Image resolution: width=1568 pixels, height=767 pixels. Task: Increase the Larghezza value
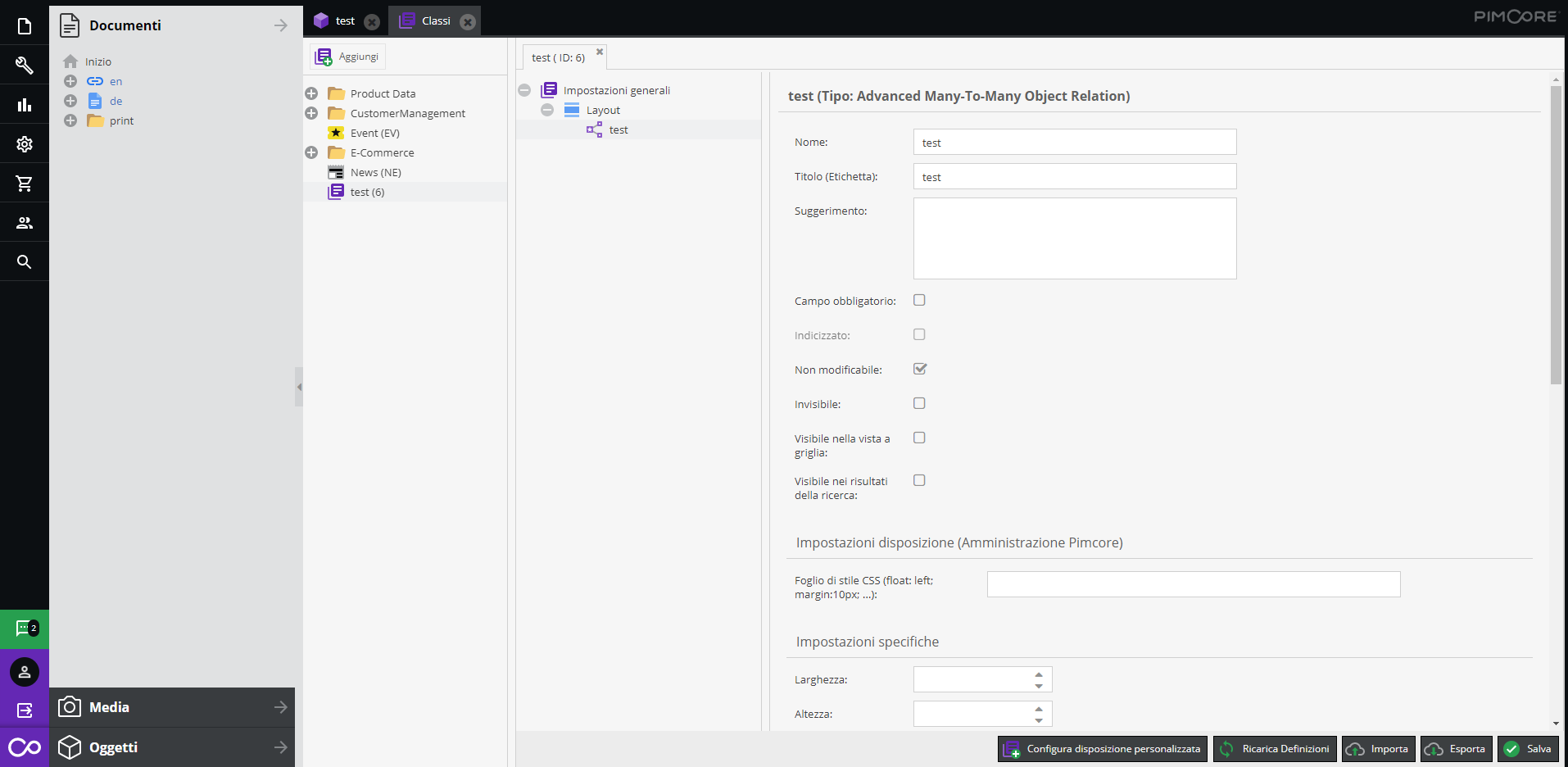point(1039,674)
